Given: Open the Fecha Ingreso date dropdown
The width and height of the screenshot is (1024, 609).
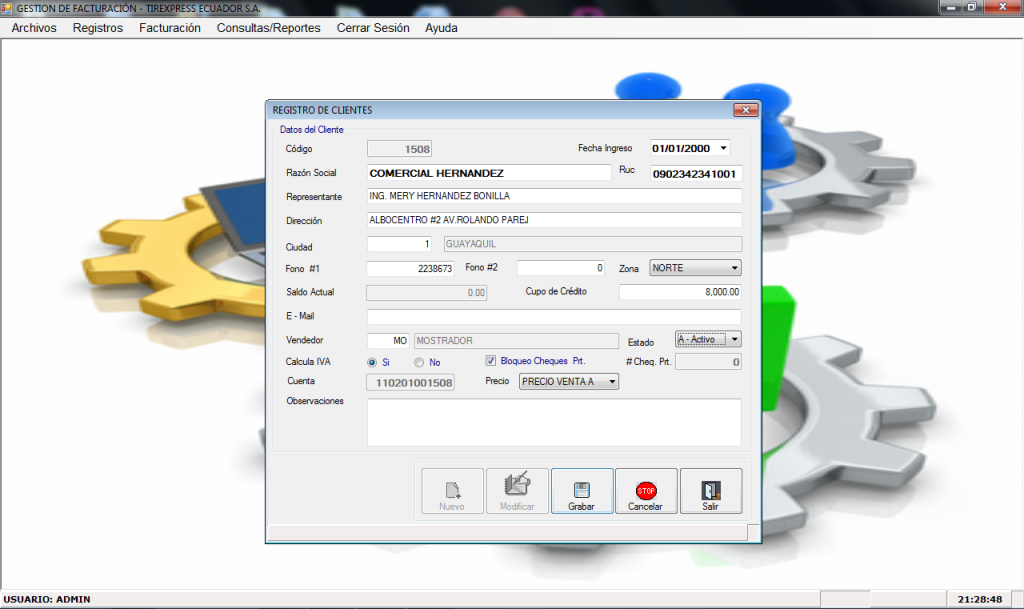Looking at the screenshot, I should click(x=723, y=148).
